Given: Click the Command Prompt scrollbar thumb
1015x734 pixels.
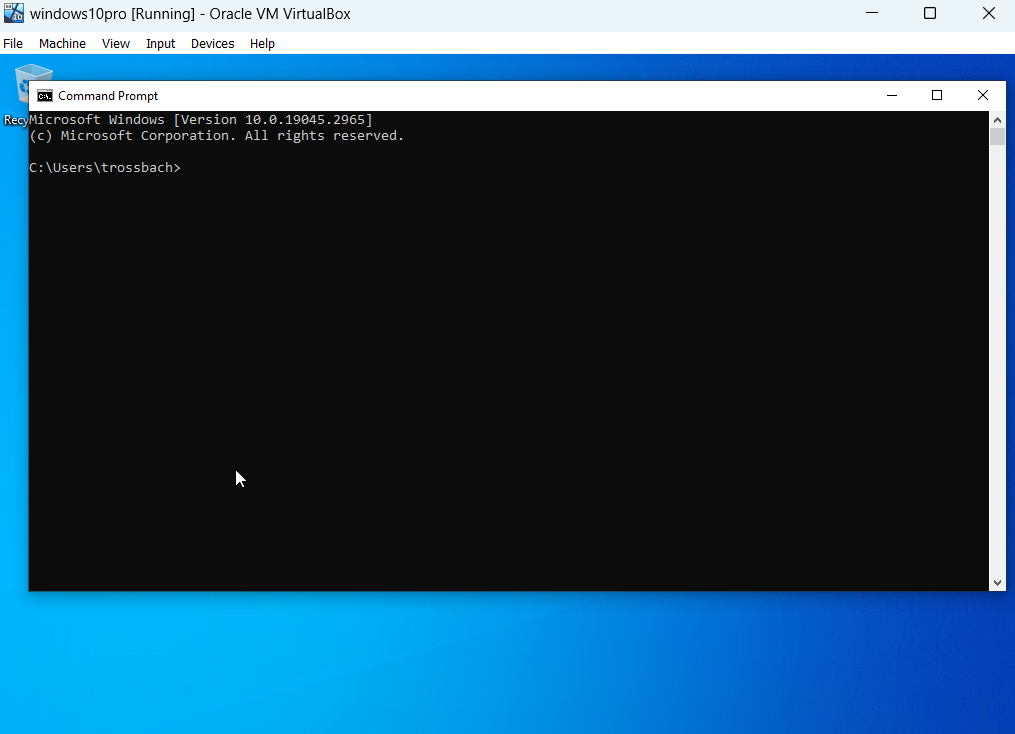Looking at the screenshot, I should (997, 137).
